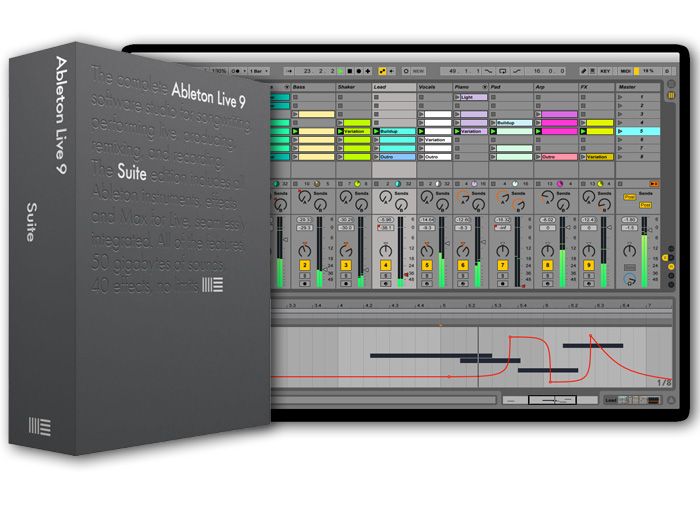The height and width of the screenshot is (506, 700).
Task: Toggle the KEY map mode switch
Action: click(605, 71)
